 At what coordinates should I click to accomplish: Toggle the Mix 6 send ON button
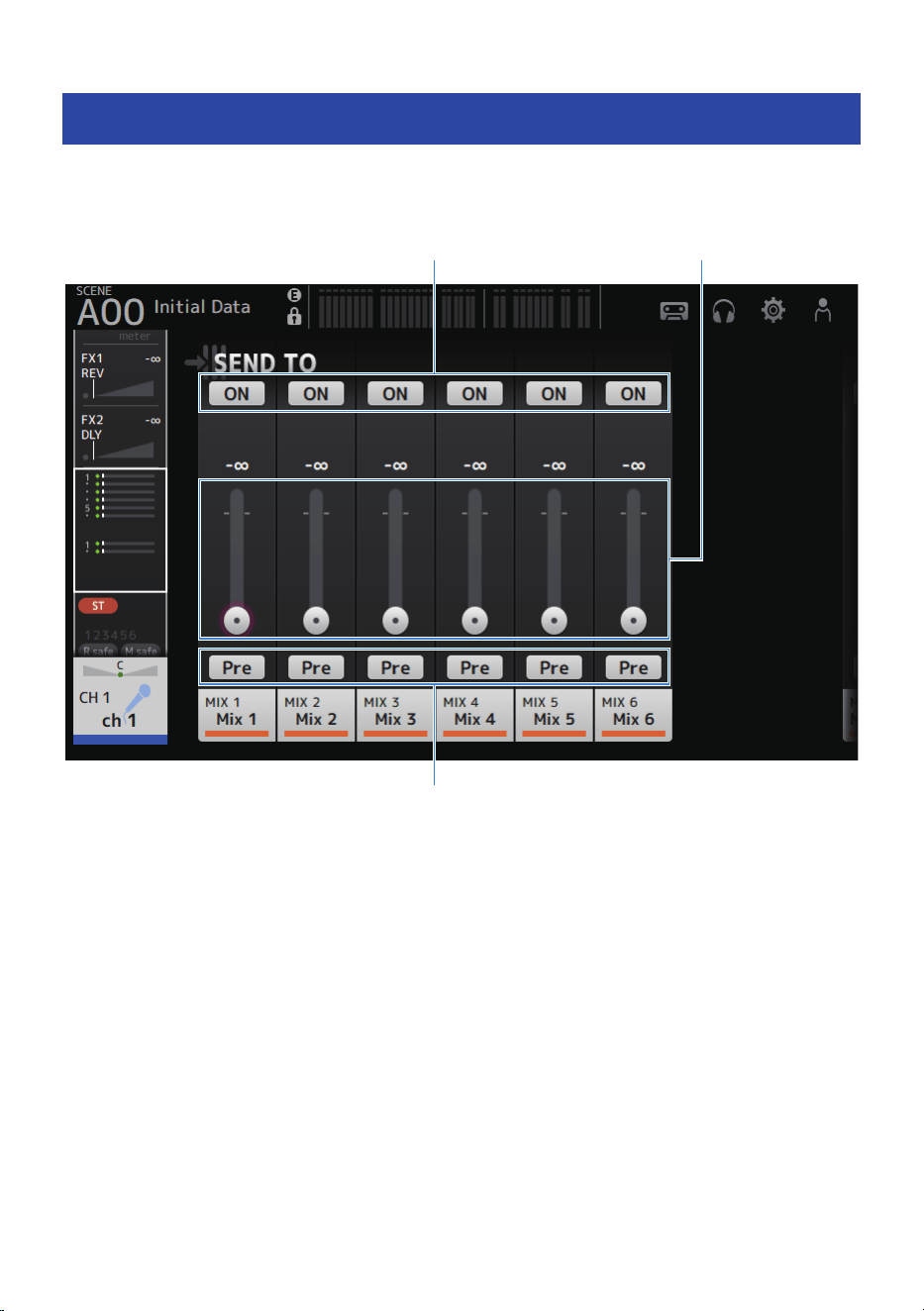click(x=633, y=393)
